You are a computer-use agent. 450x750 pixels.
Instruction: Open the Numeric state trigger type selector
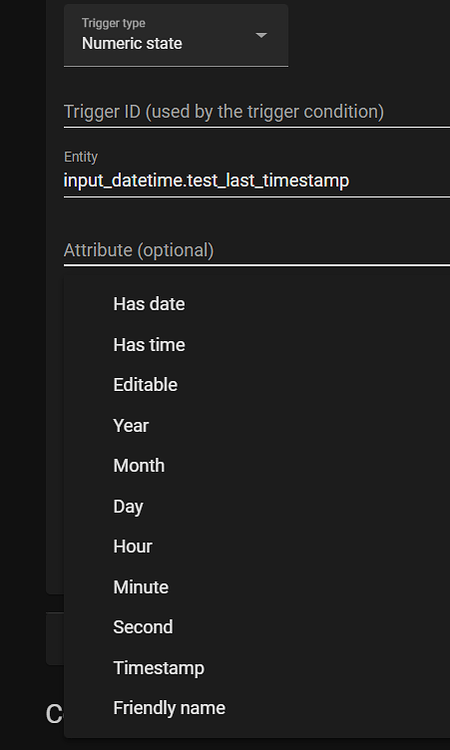coord(176,35)
